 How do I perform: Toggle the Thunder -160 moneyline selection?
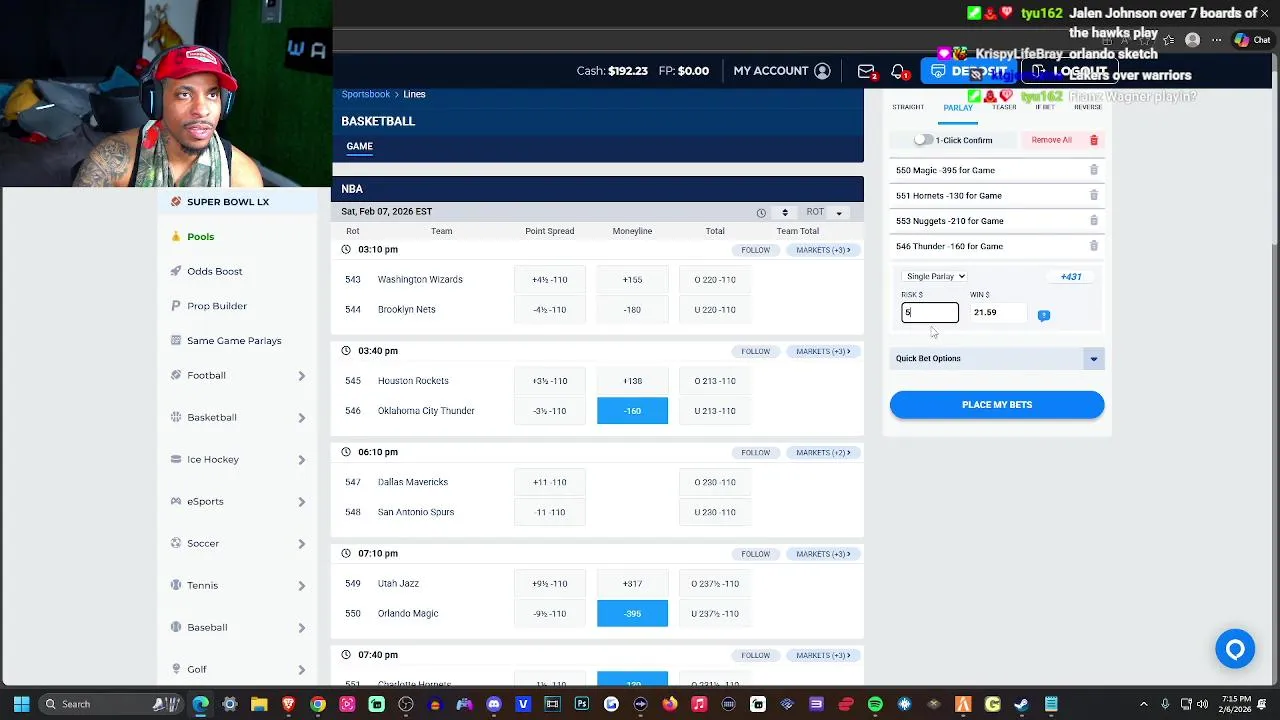(632, 411)
